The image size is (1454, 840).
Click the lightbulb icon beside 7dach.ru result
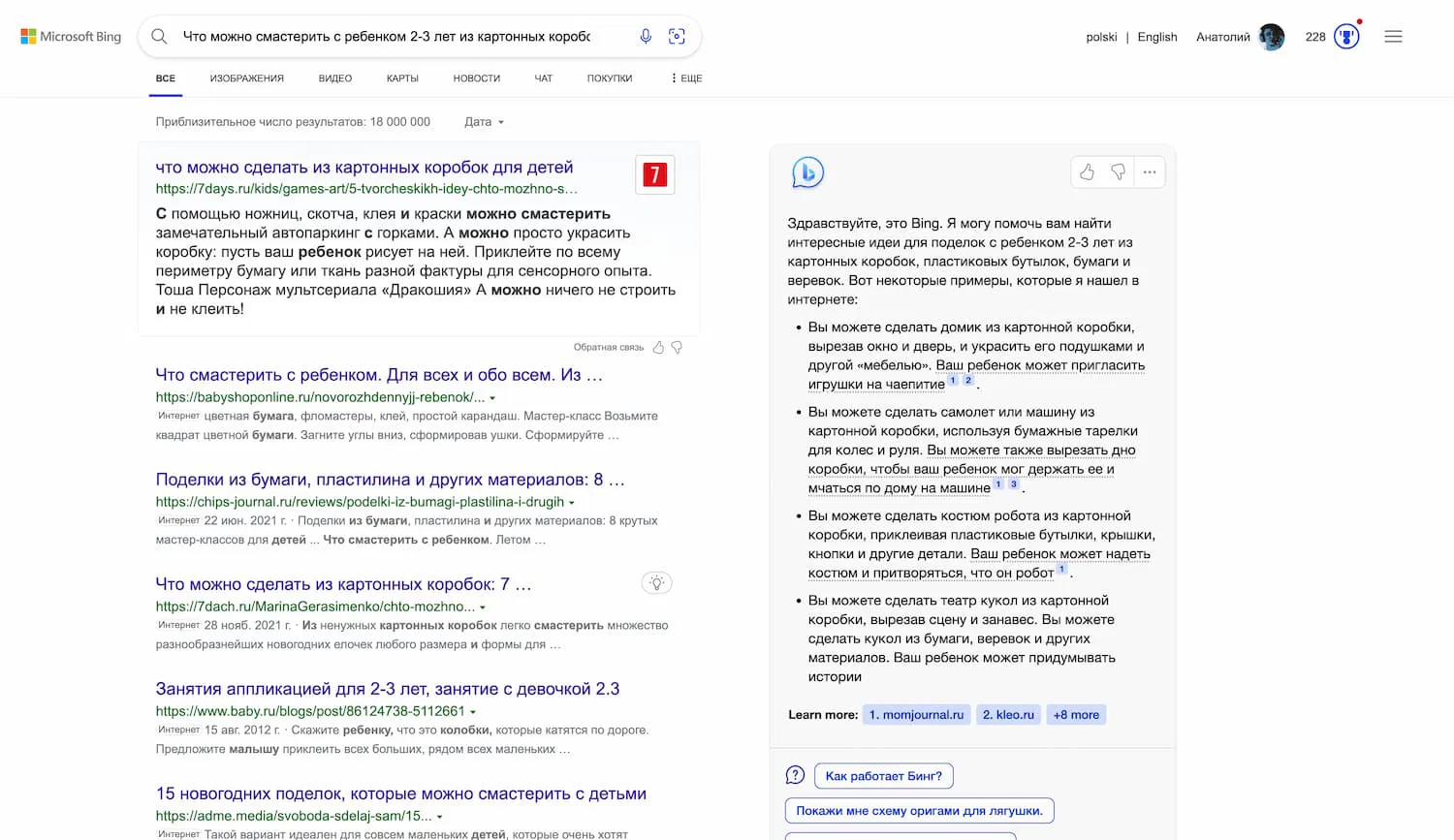[x=656, y=583]
